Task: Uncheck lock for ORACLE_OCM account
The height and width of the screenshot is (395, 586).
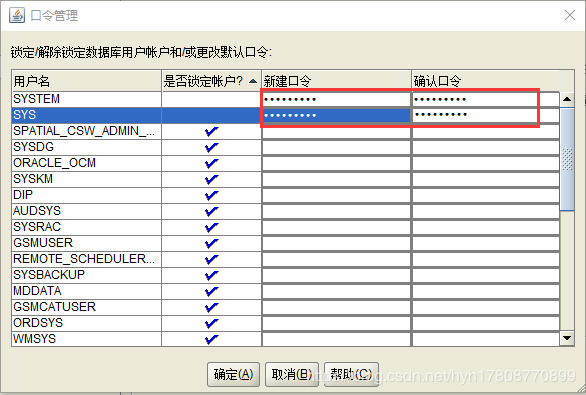Action: coord(212,163)
